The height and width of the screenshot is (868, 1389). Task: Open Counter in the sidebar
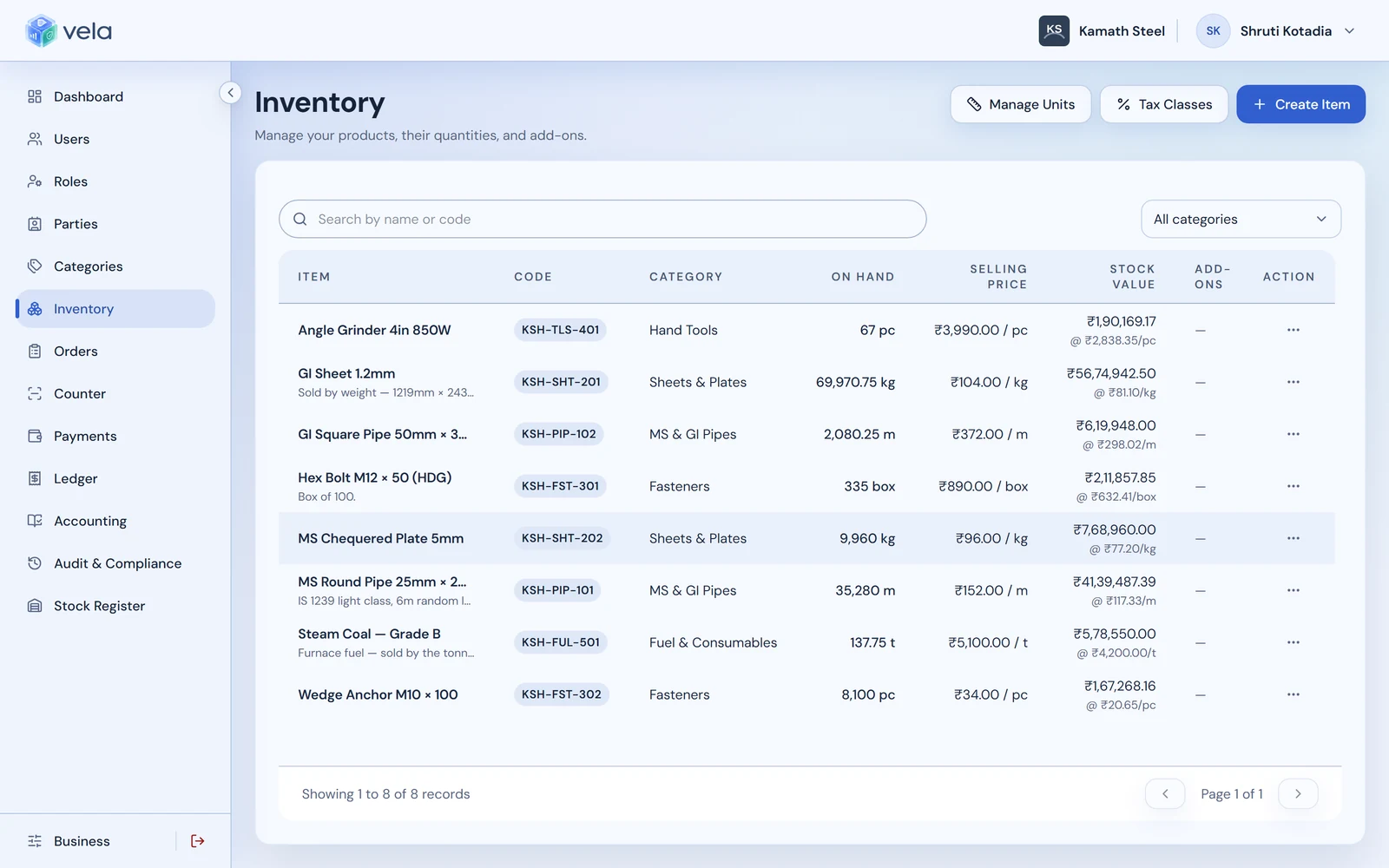click(115, 393)
